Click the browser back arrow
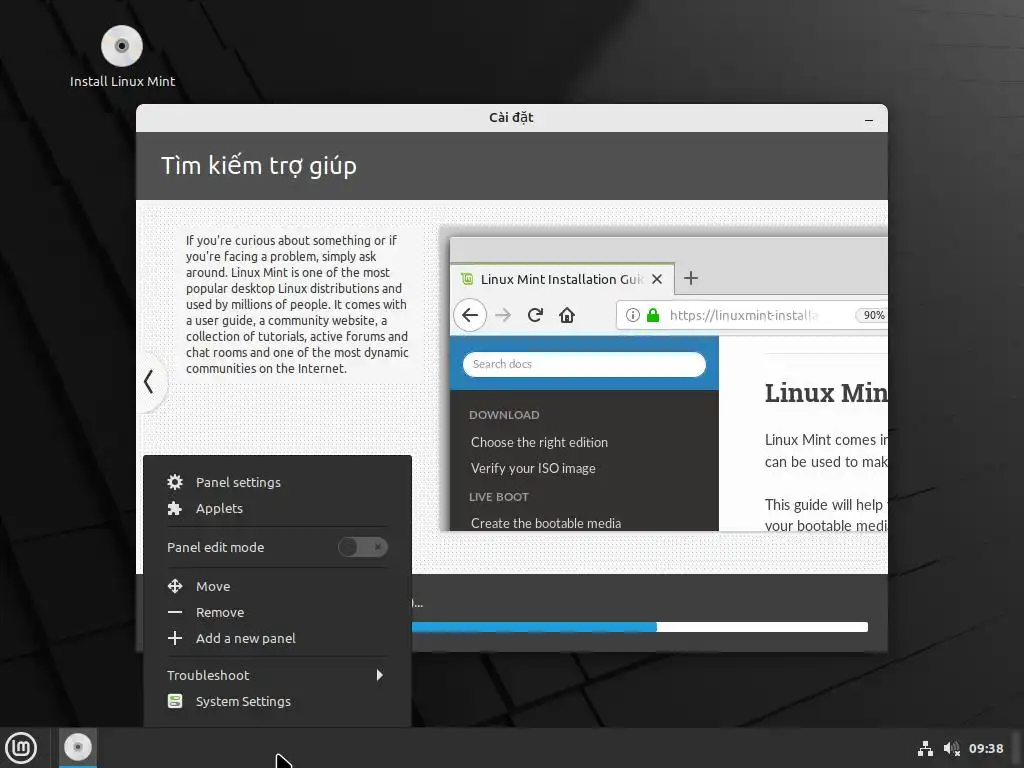 click(470, 315)
